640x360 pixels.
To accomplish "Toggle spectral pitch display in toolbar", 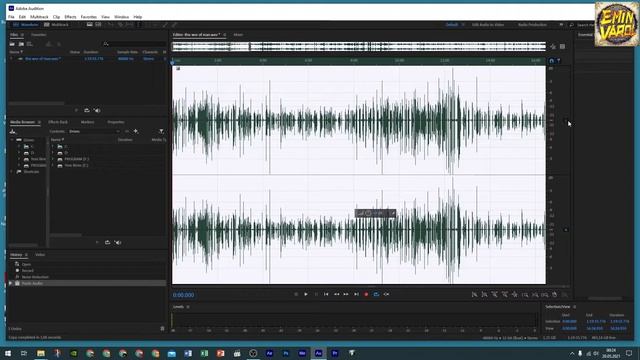I will click(x=98, y=25).
